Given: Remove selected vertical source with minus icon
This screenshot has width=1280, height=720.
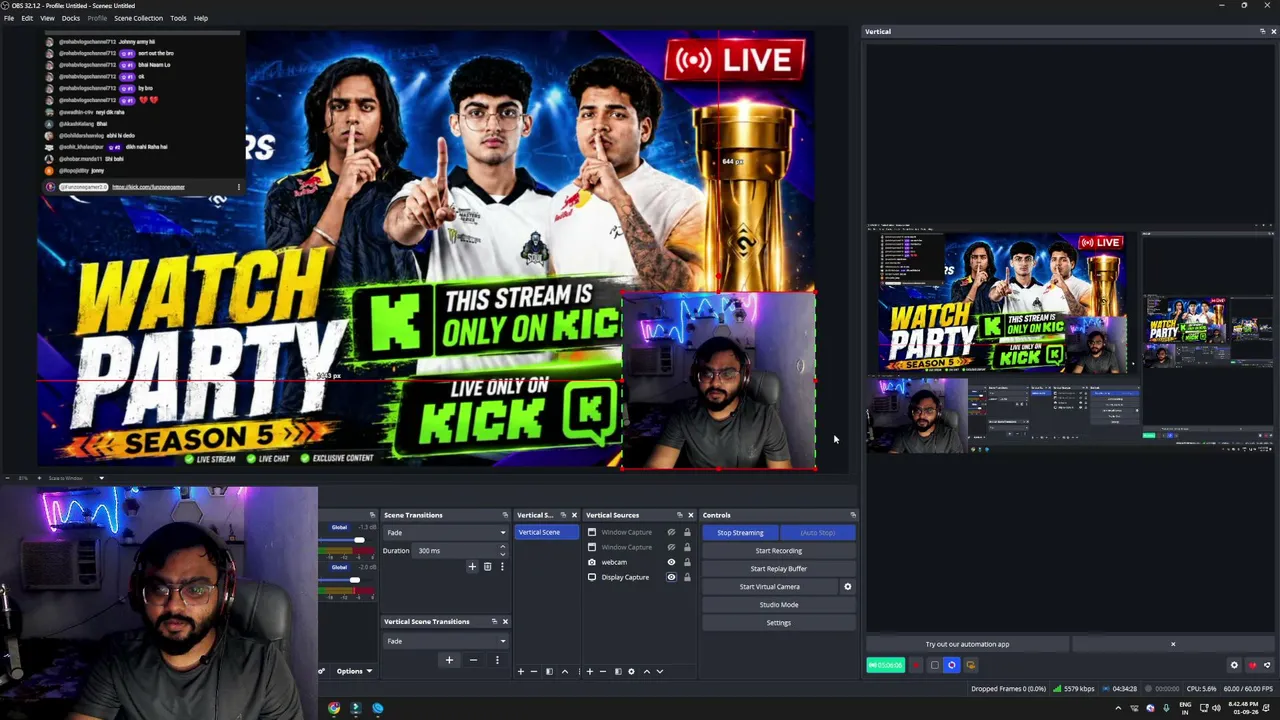Looking at the screenshot, I should click(x=603, y=671).
